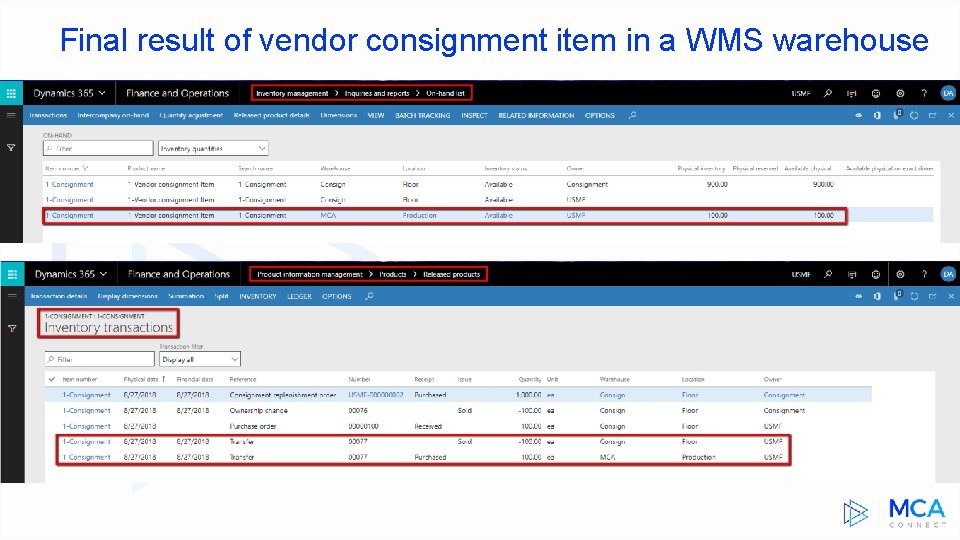The width and height of the screenshot is (960, 540).
Task: Click Filter field in Inventory transactions
Action: pos(99,359)
